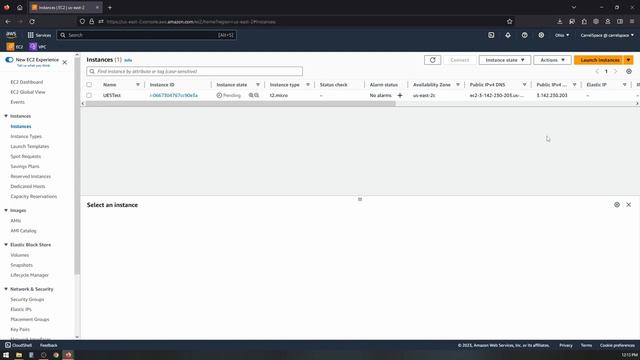Open the AWS logo home link
This screenshot has height=360, width=640.
(x=11, y=35)
